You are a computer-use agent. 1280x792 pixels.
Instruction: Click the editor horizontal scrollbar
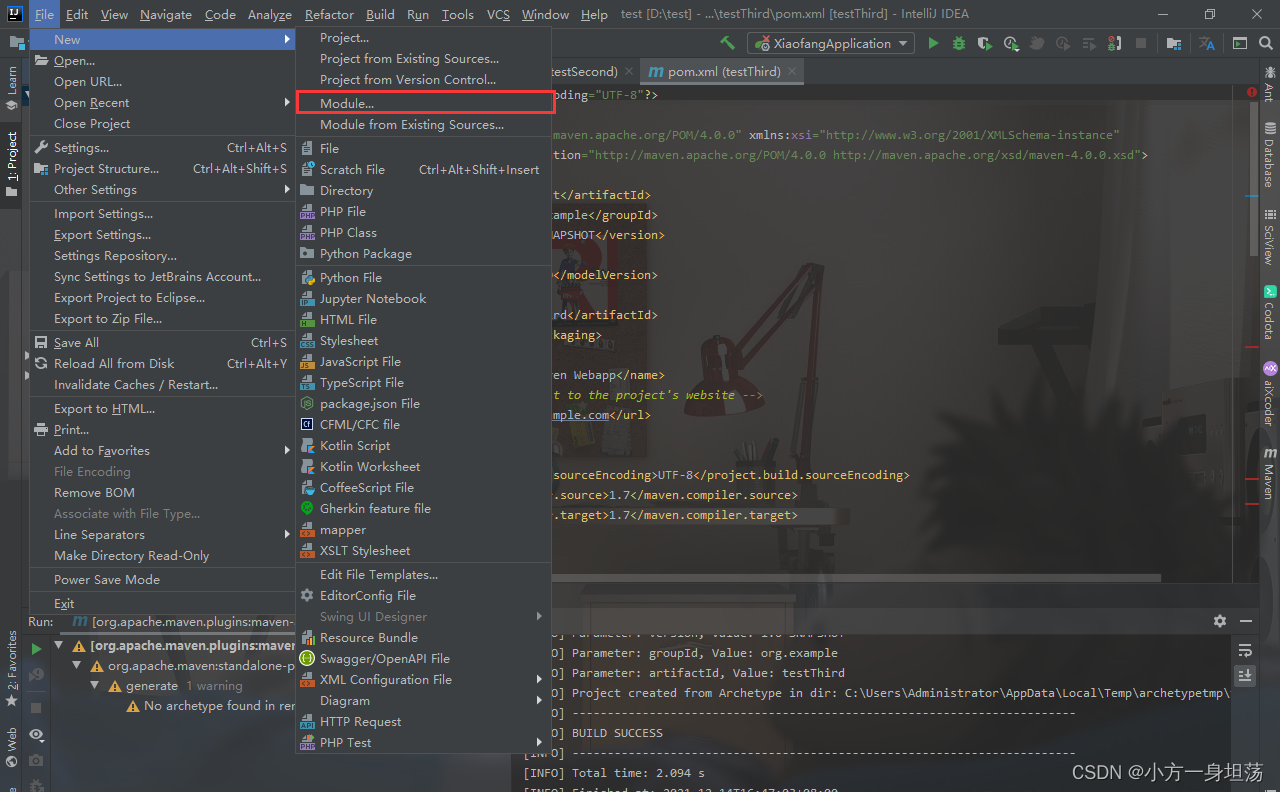(855, 578)
